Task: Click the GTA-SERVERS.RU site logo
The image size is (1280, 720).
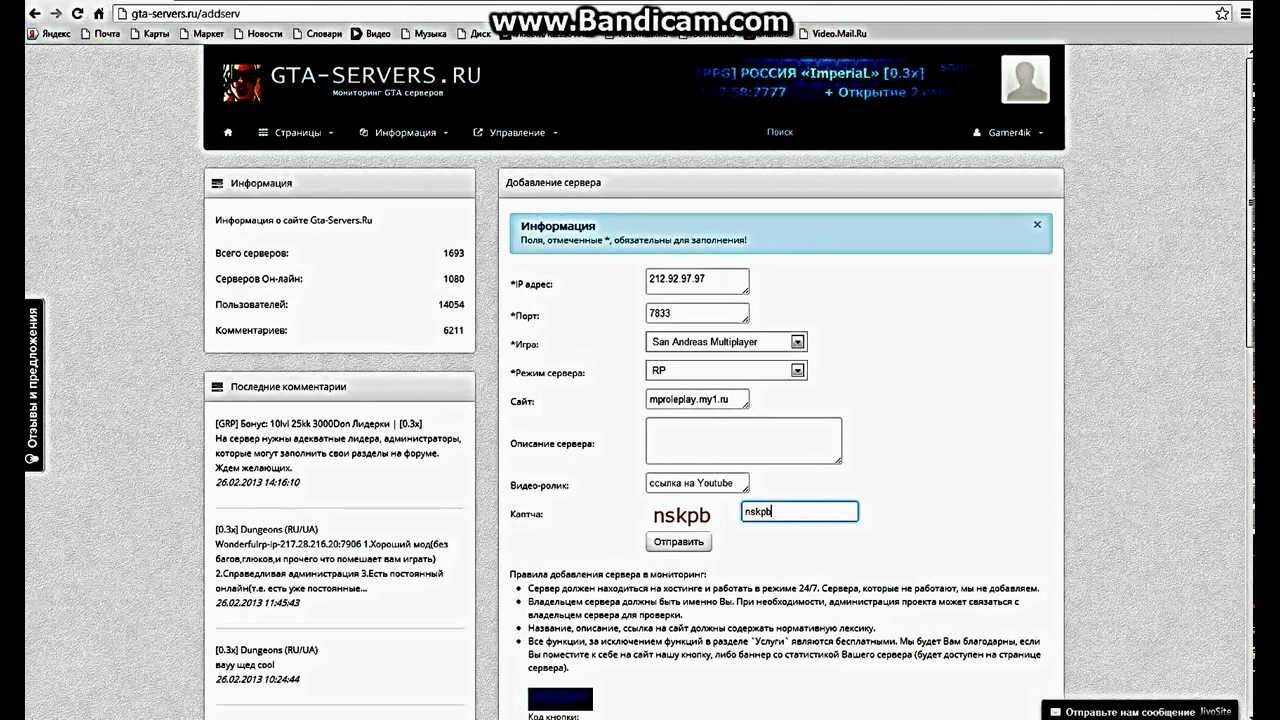Action: [352, 80]
